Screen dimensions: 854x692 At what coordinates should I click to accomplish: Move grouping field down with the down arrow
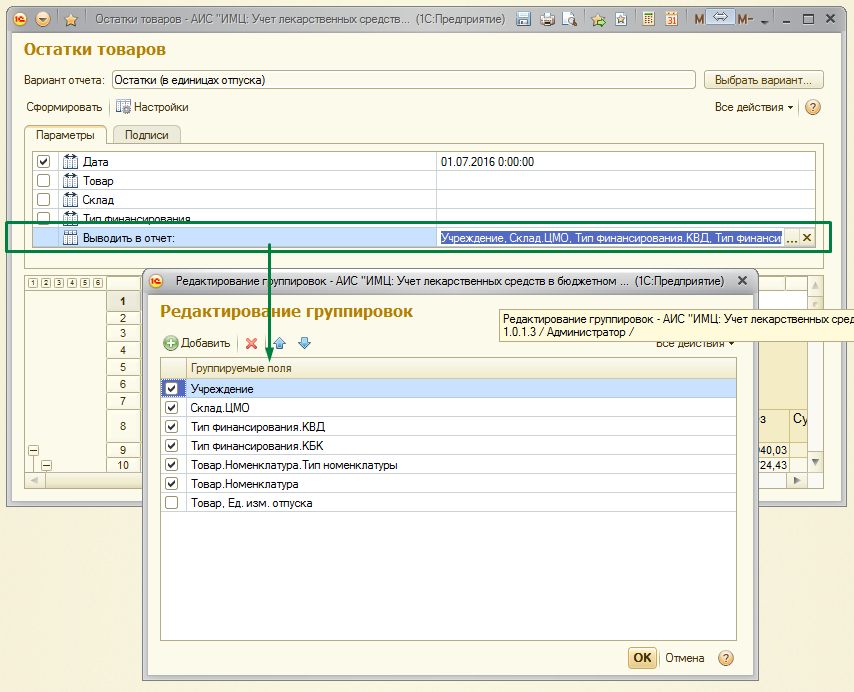[304, 343]
